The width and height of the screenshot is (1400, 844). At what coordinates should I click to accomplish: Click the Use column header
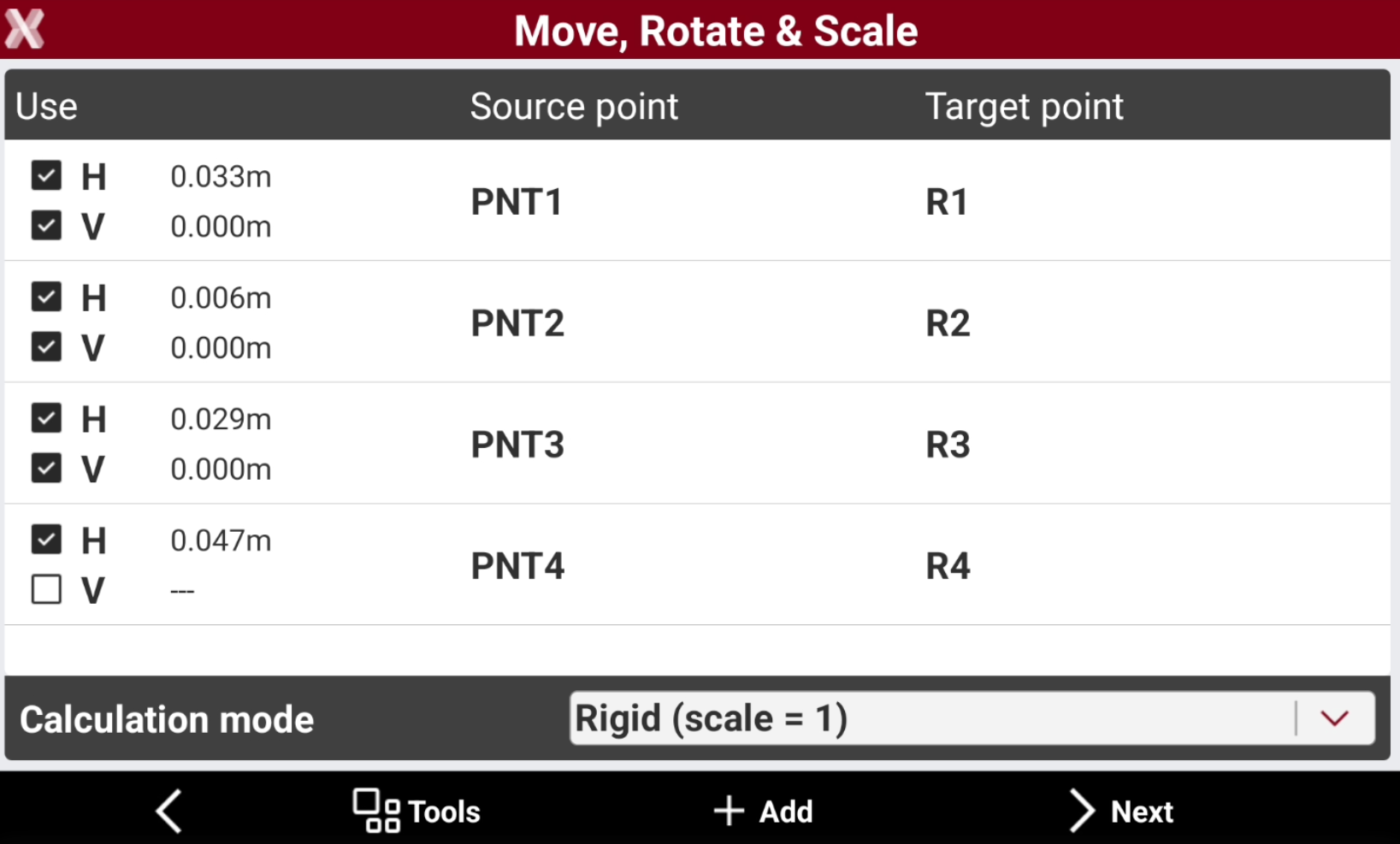point(46,107)
